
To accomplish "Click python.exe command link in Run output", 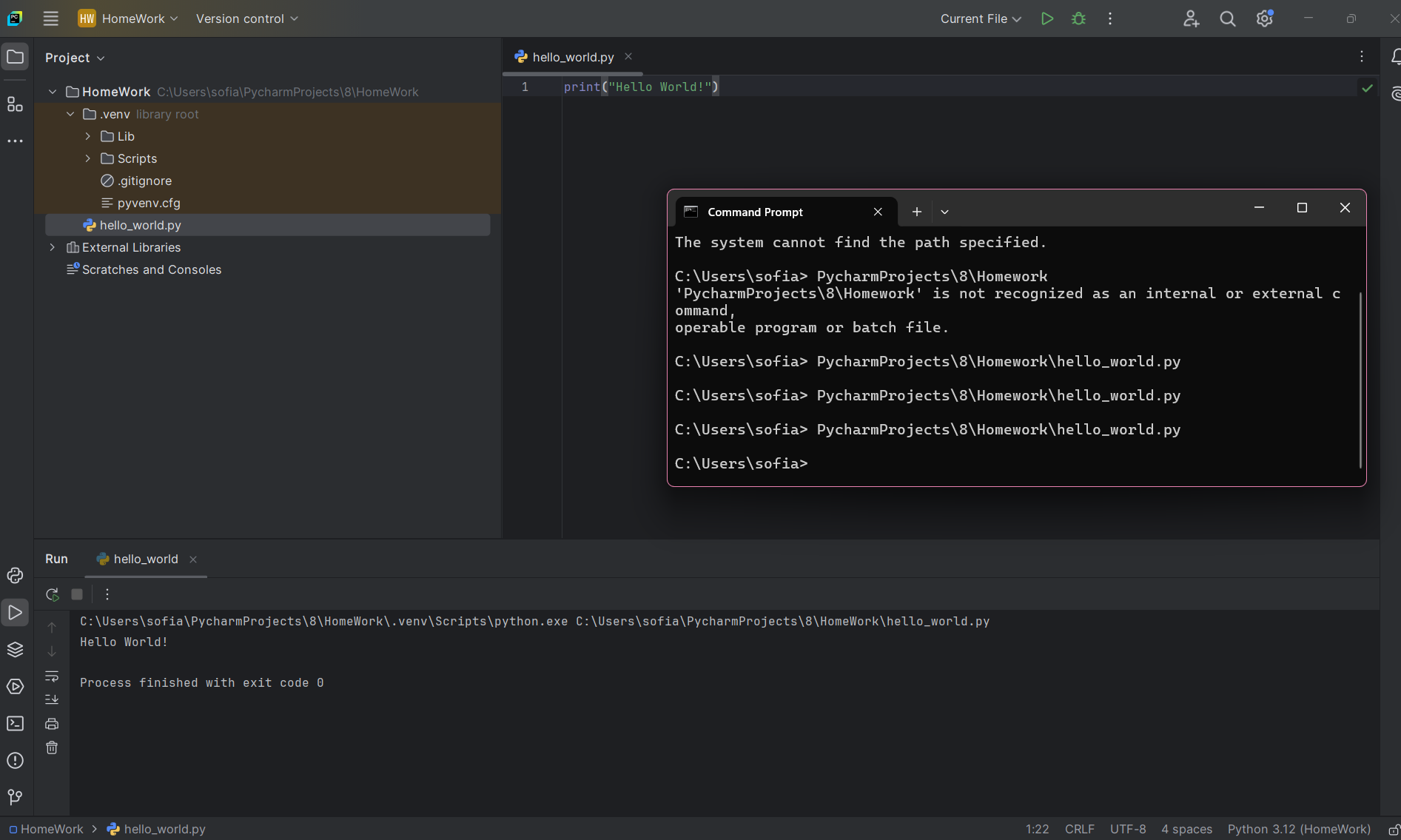I will pos(324,621).
